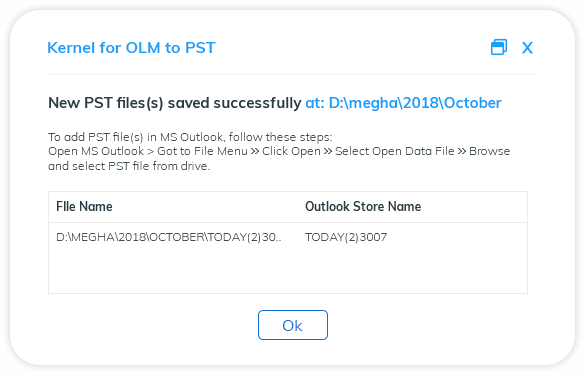Click the follow these steps text
The image size is (585, 375).
click(x=280, y=137)
